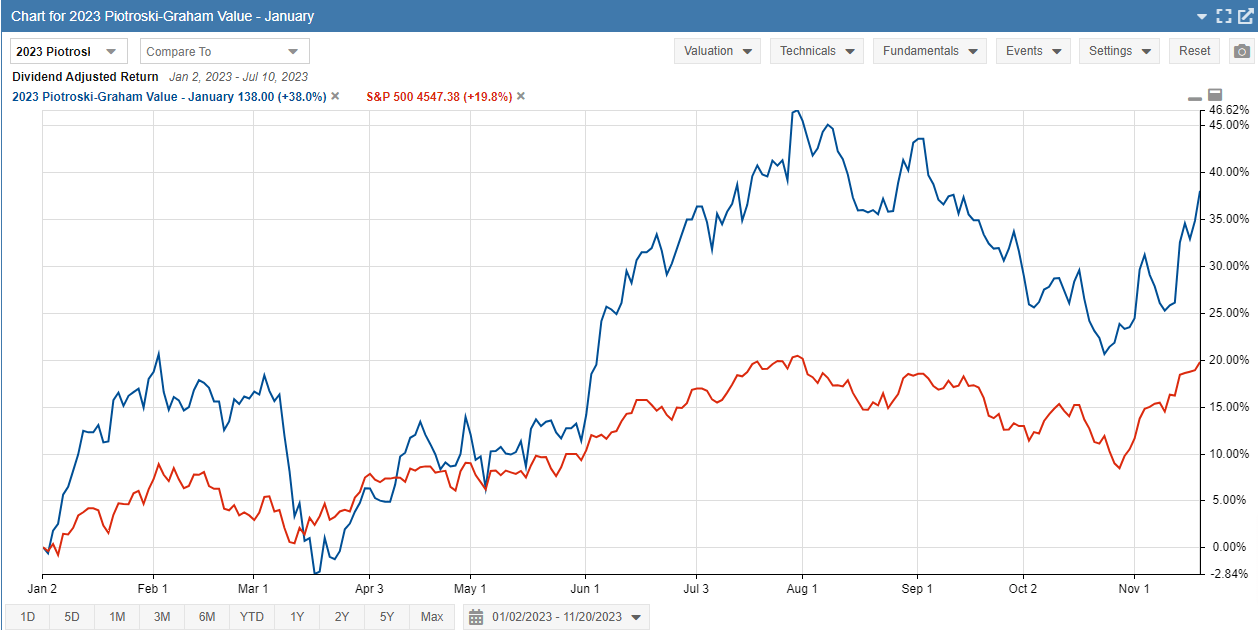Click calendar icon for date range

pyautogui.click(x=476, y=617)
